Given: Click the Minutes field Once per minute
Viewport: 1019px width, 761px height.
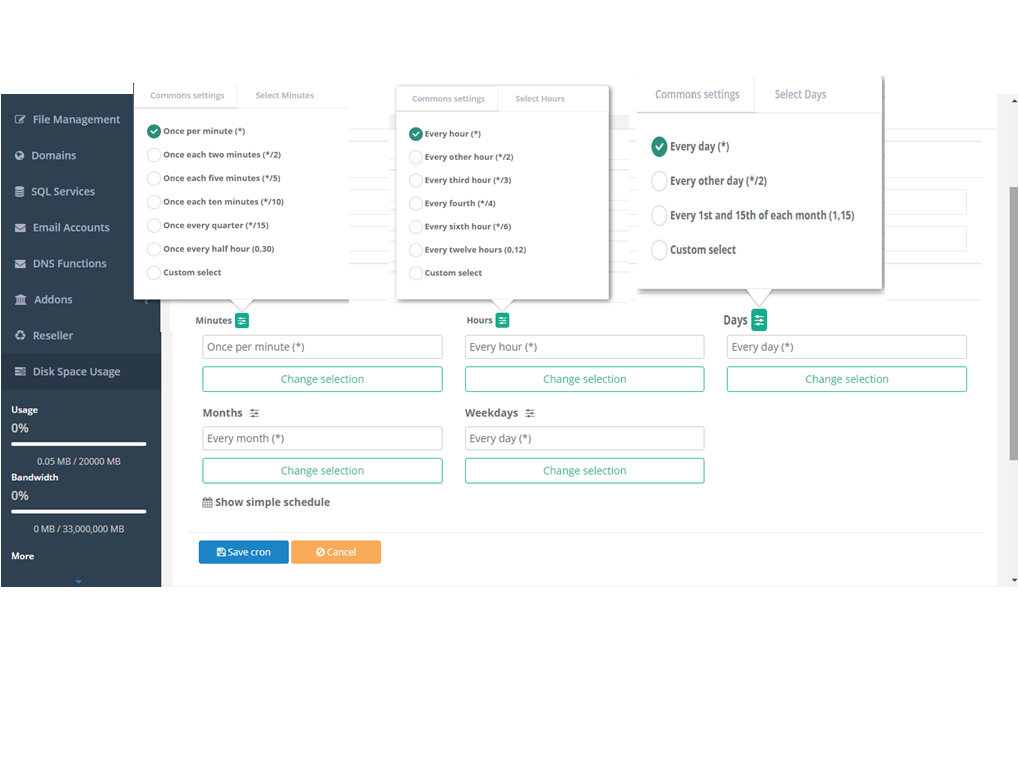Looking at the screenshot, I should pos(322,347).
